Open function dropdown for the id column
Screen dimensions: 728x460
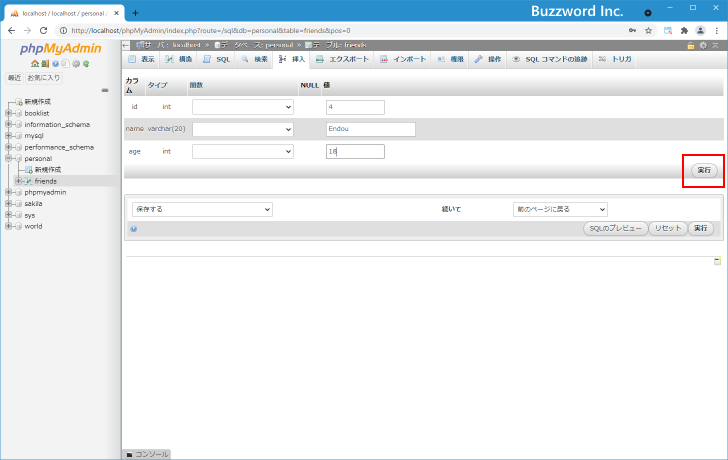coord(243,107)
